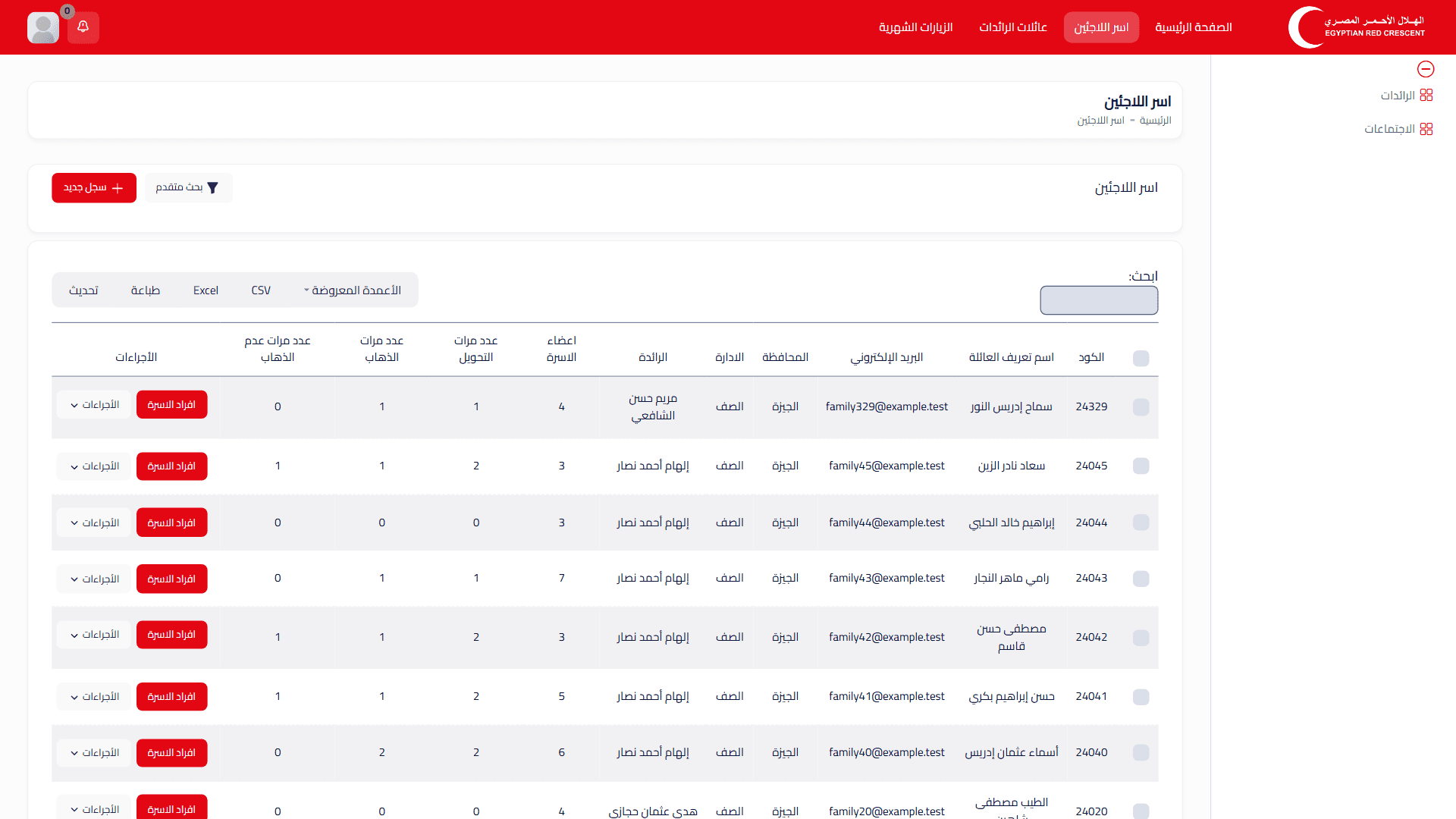This screenshot has height=819, width=1456.
Task: Check the box for row 24043
Action: tap(1141, 579)
